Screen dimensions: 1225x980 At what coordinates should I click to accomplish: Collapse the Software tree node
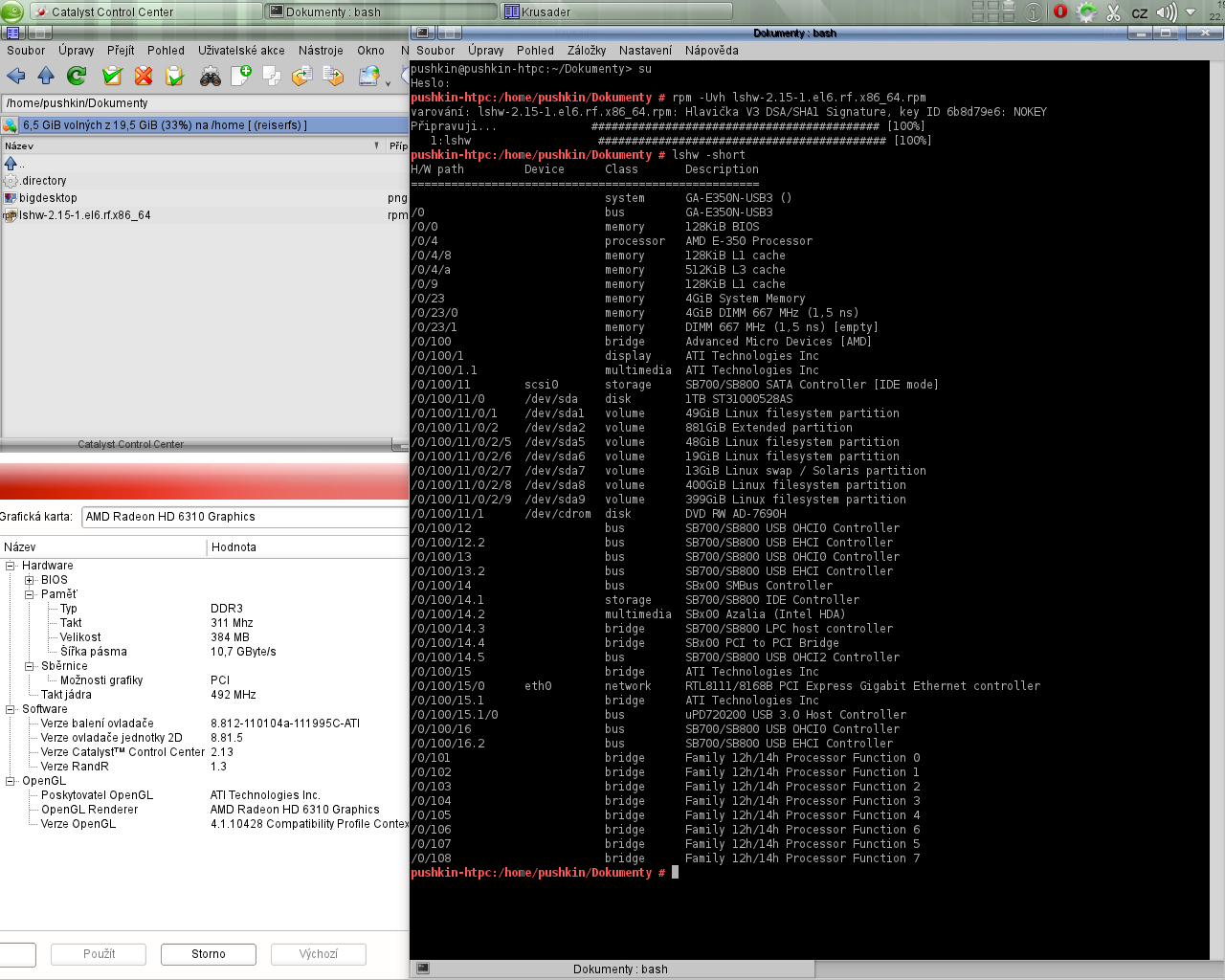pos(11,709)
